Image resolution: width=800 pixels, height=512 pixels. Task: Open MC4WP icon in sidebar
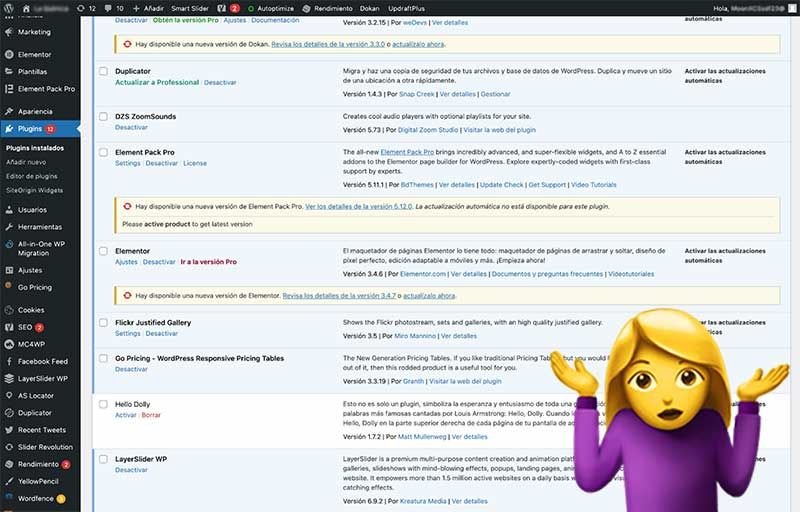(x=9, y=344)
